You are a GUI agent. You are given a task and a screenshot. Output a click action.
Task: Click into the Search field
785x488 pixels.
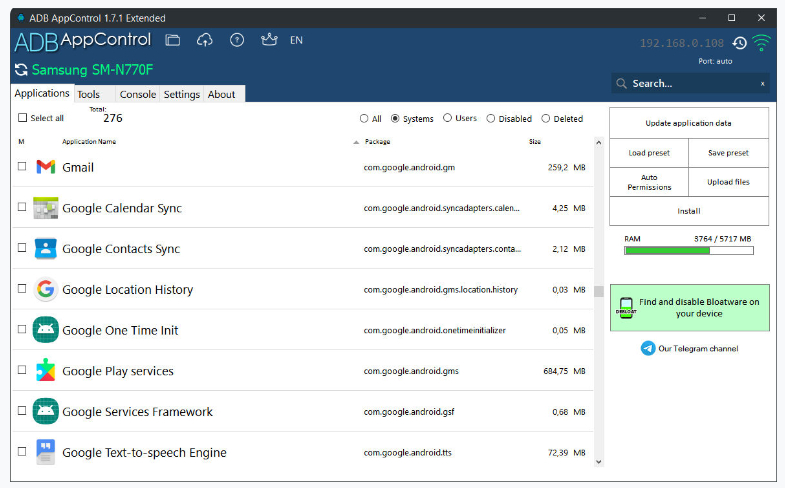690,84
